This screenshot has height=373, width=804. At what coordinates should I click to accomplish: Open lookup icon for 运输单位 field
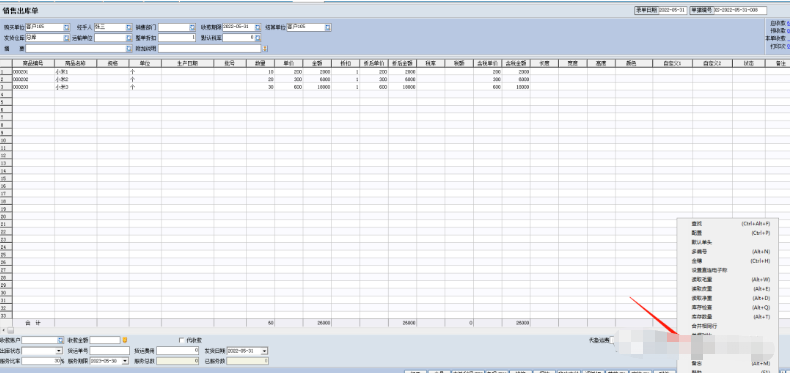point(129,38)
